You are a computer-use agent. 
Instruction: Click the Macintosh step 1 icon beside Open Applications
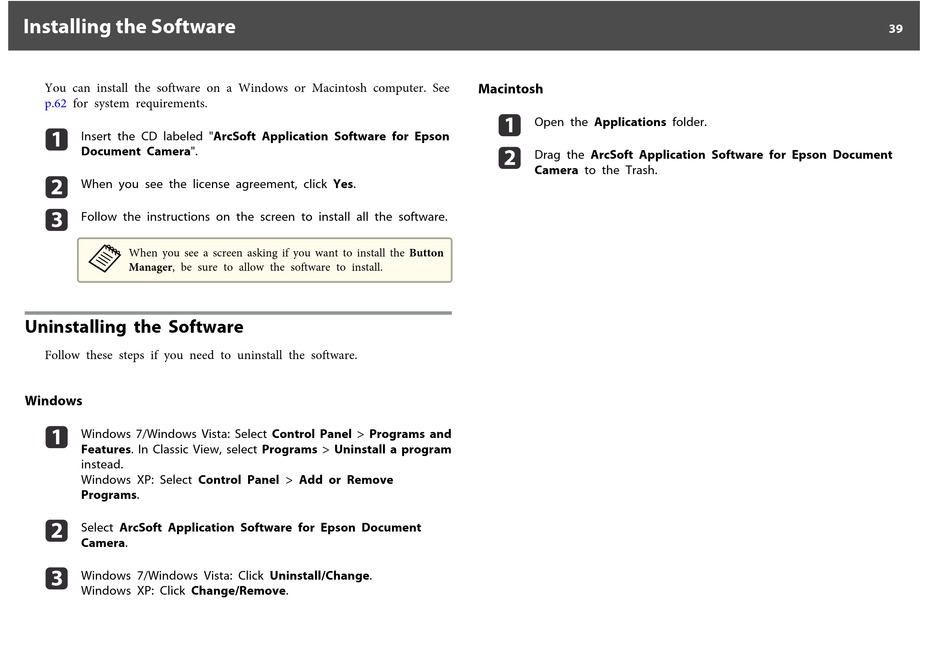click(x=510, y=125)
